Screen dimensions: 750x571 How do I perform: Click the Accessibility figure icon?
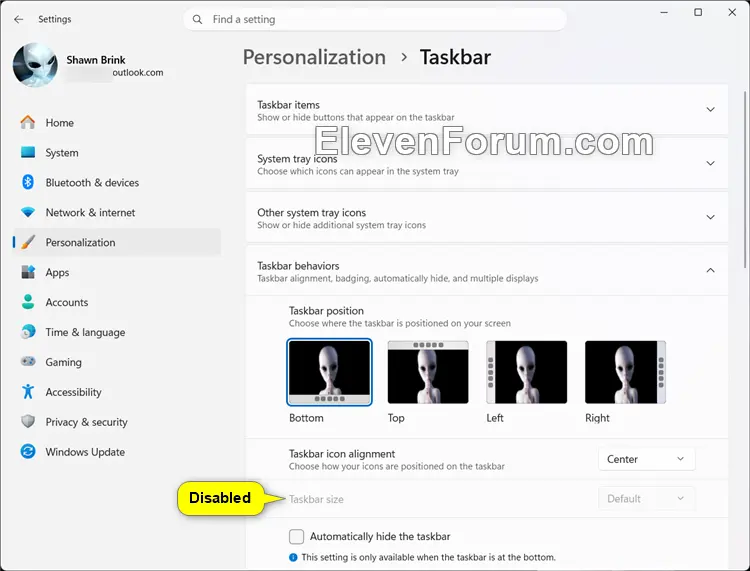pyautogui.click(x=28, y=392)
